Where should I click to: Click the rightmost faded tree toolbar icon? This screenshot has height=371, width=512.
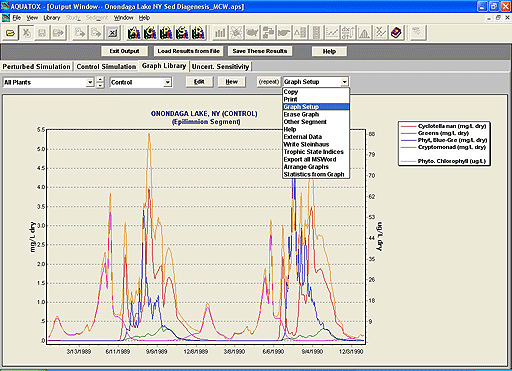click(417, 33)
